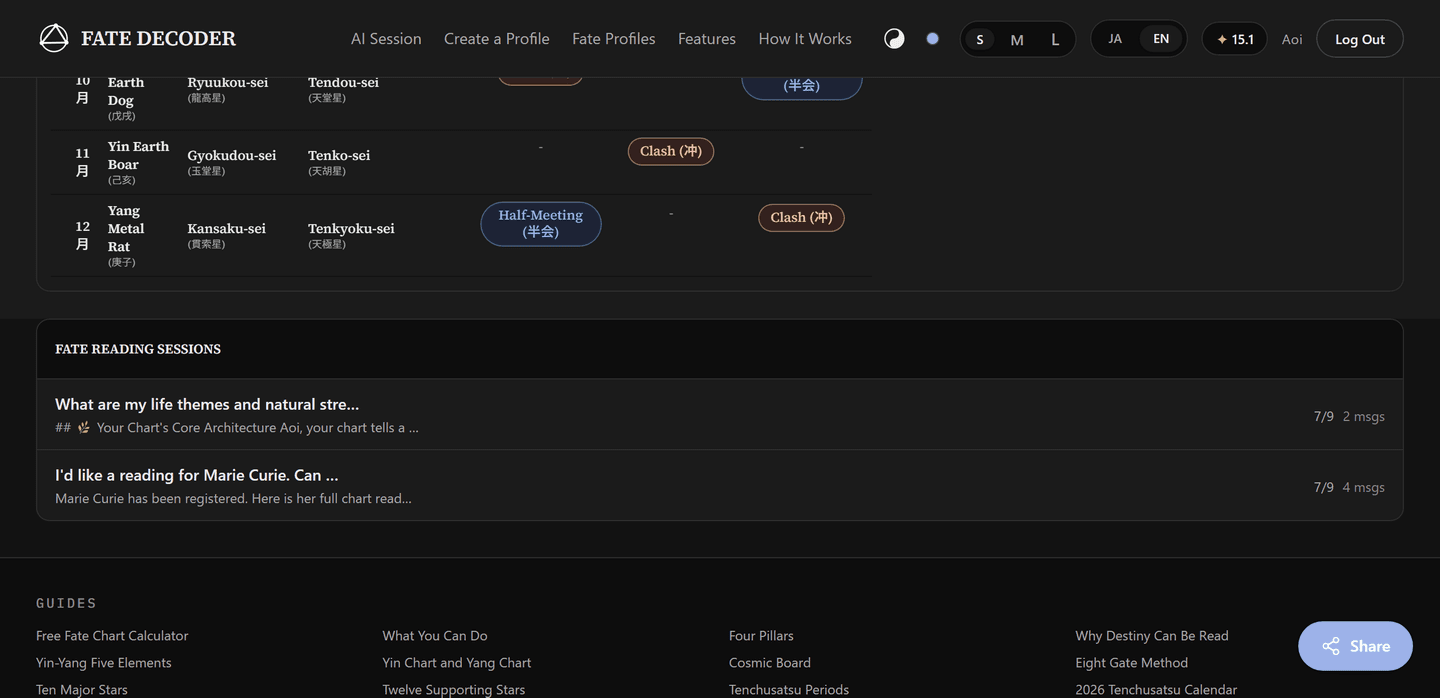Set text size to M

click(1017, 39)
